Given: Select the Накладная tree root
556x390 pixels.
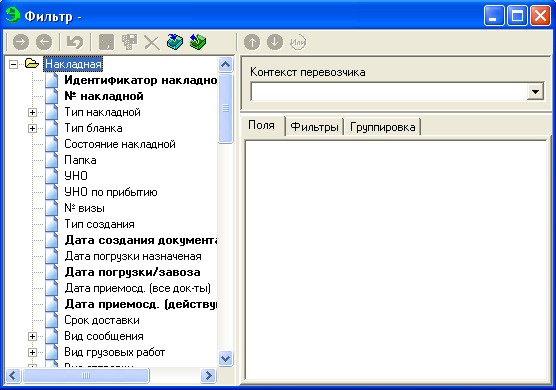Looking at the screenshot, I should tap(73, 64).
